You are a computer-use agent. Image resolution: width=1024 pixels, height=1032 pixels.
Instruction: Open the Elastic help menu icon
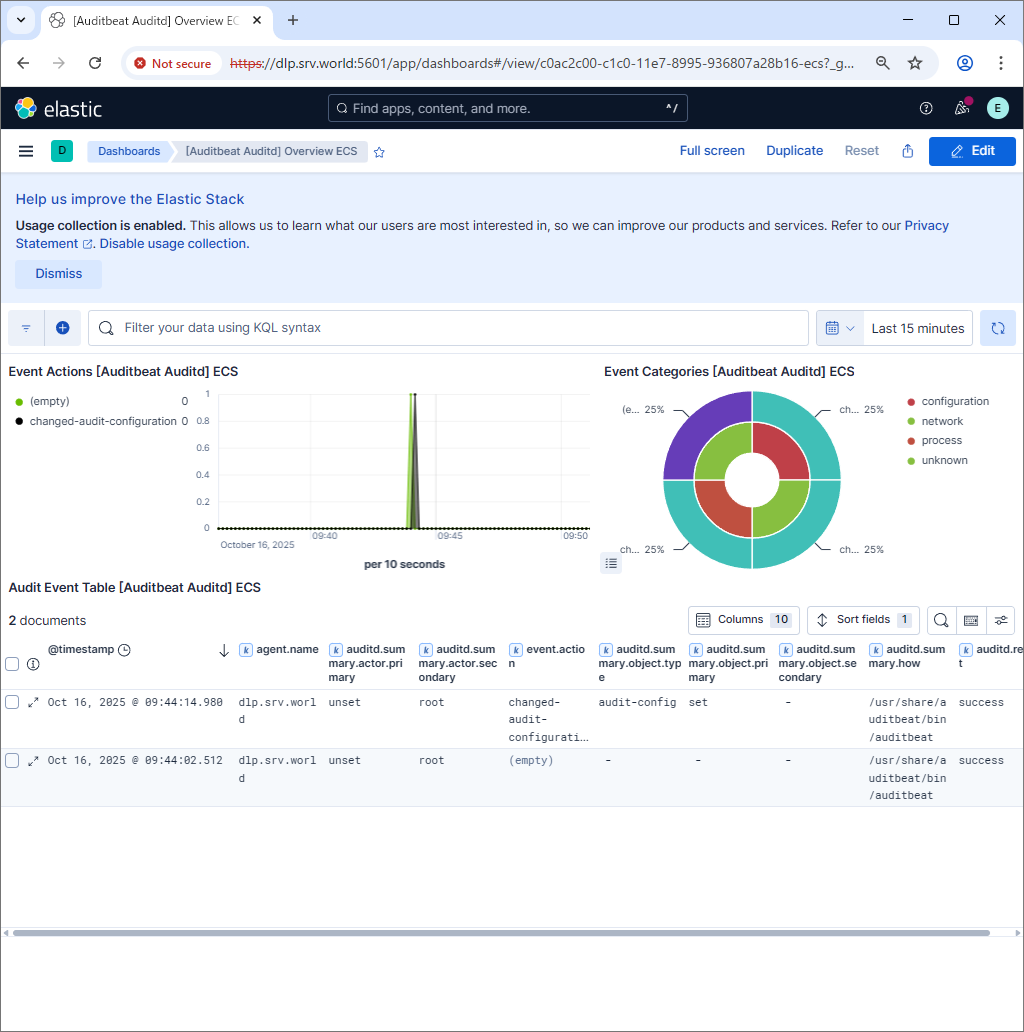tap(926, 108)
